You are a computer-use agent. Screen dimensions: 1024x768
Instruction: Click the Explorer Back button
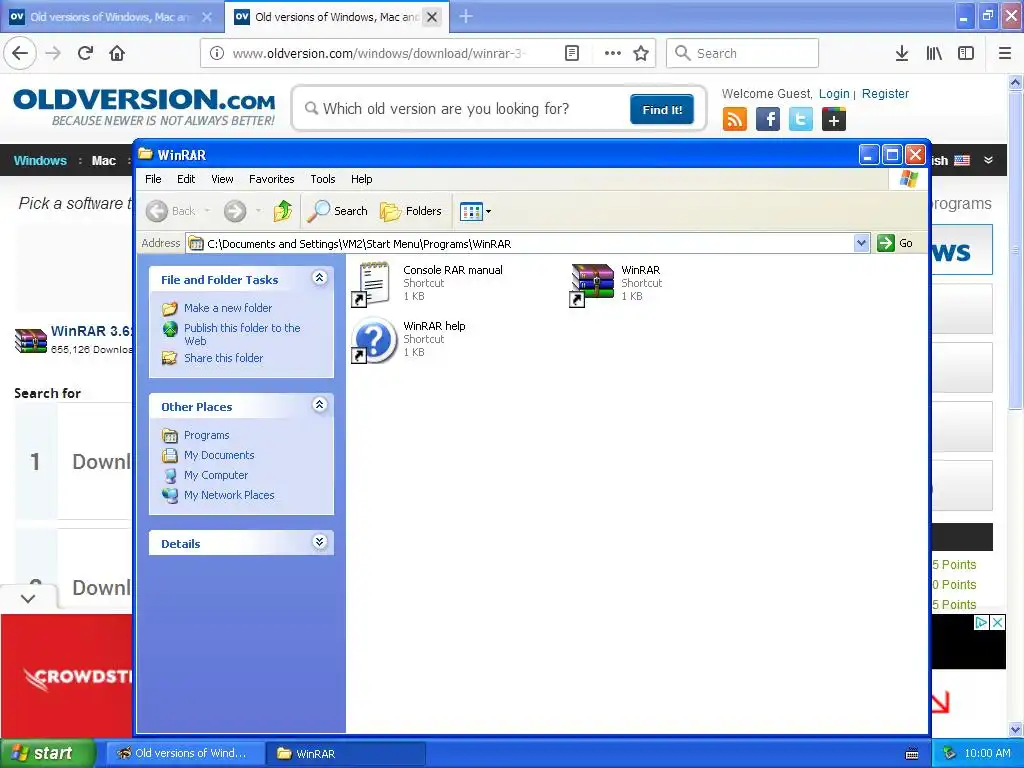pos(170,211)
